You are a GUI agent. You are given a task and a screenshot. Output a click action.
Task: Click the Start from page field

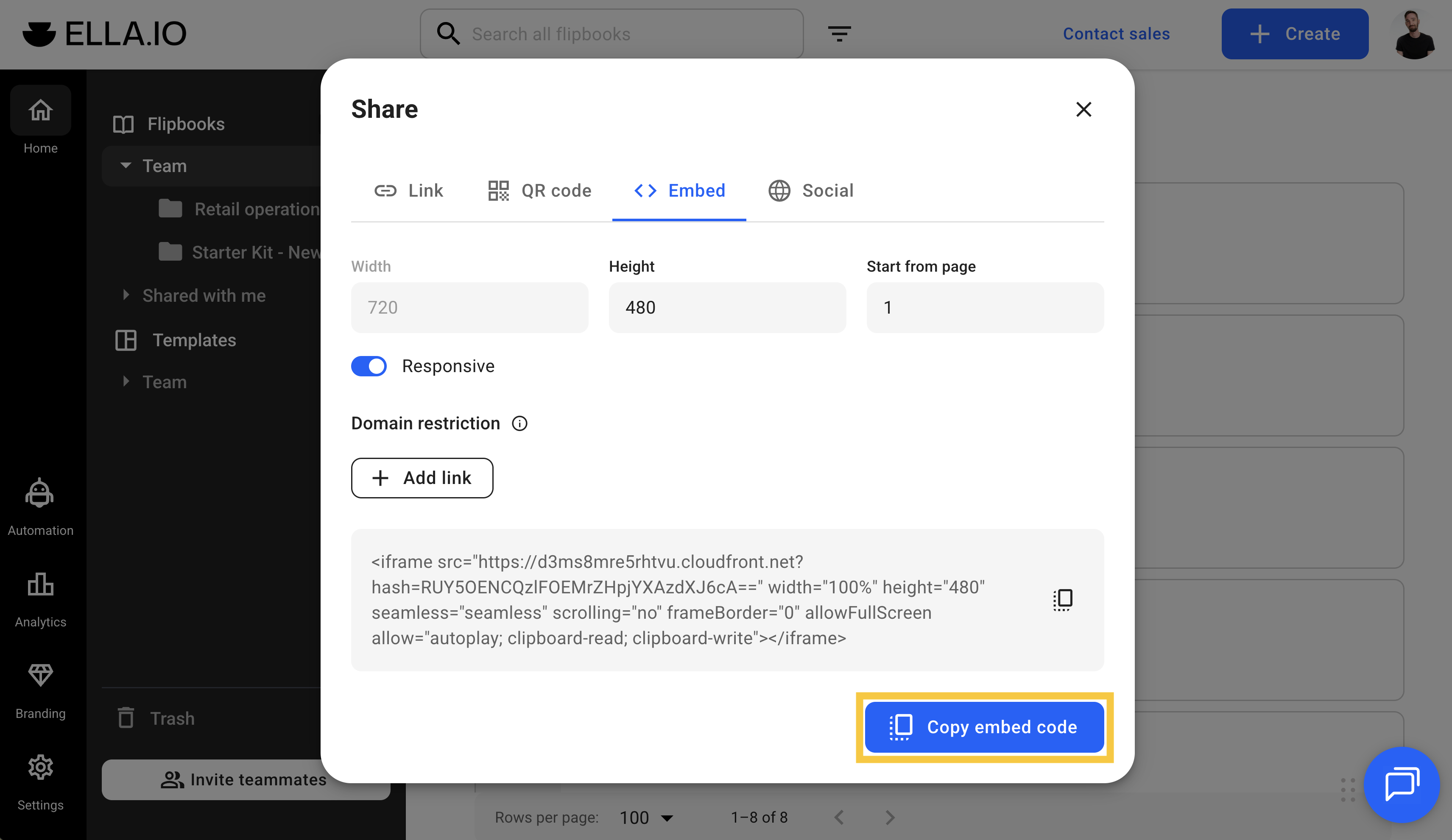pos(985,307)
